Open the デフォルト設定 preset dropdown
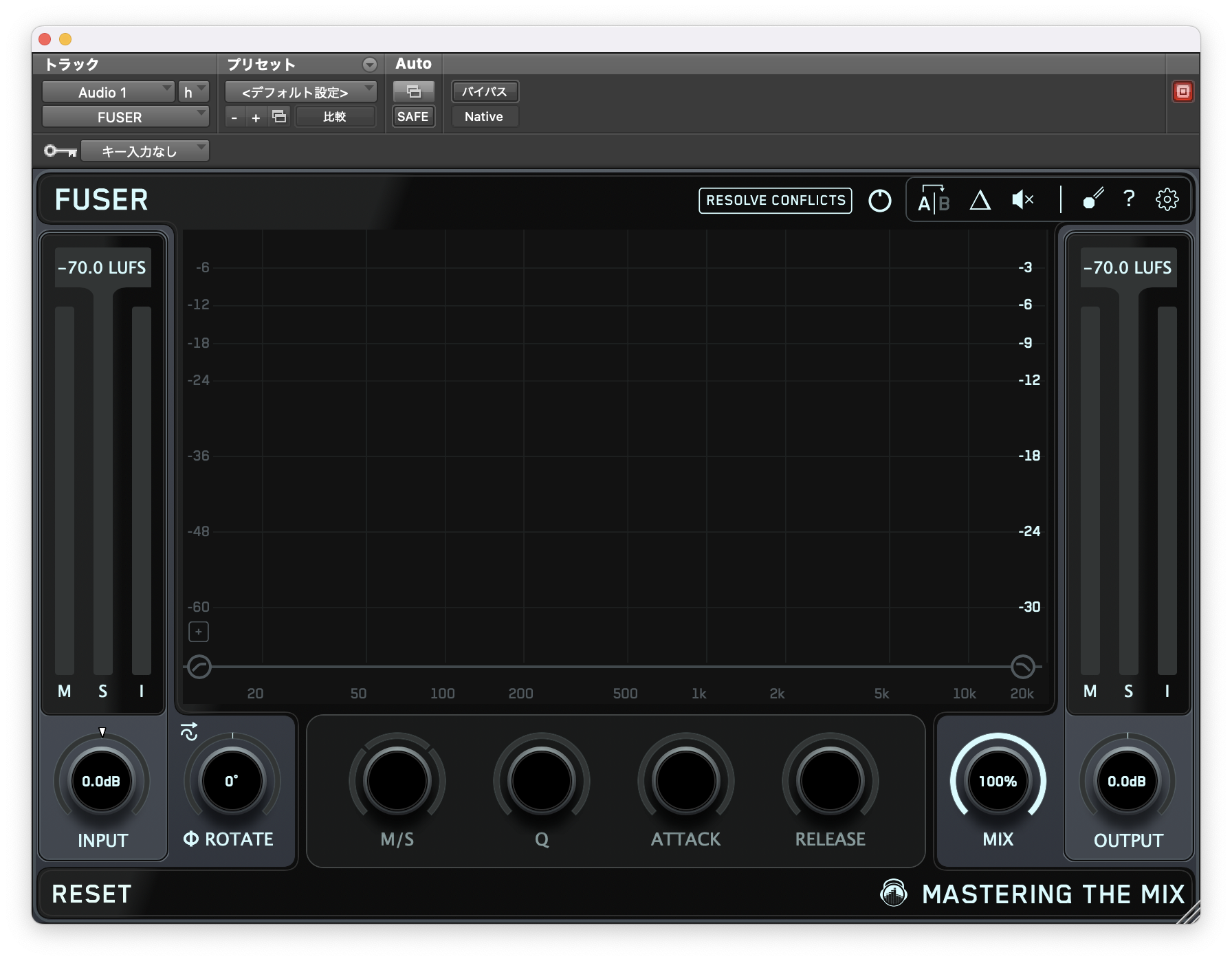The width and height of the screenshot is (1232, 961). coord(301,91)
